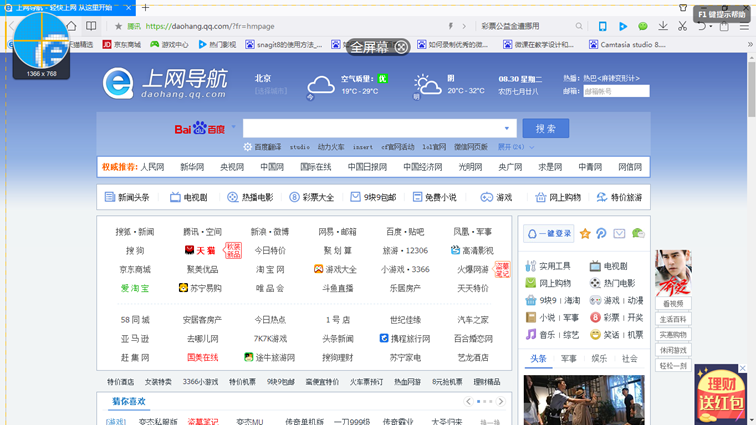756x425 pixels.
Task: Open the 电视剧 TV icon shortcut
Action: [189, 197]
